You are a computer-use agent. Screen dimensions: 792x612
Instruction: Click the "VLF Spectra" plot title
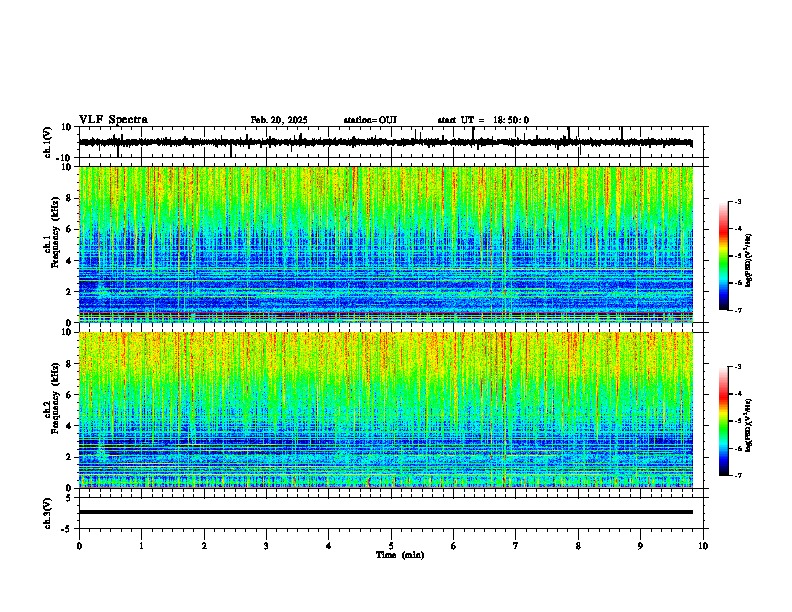pos(113,120)
